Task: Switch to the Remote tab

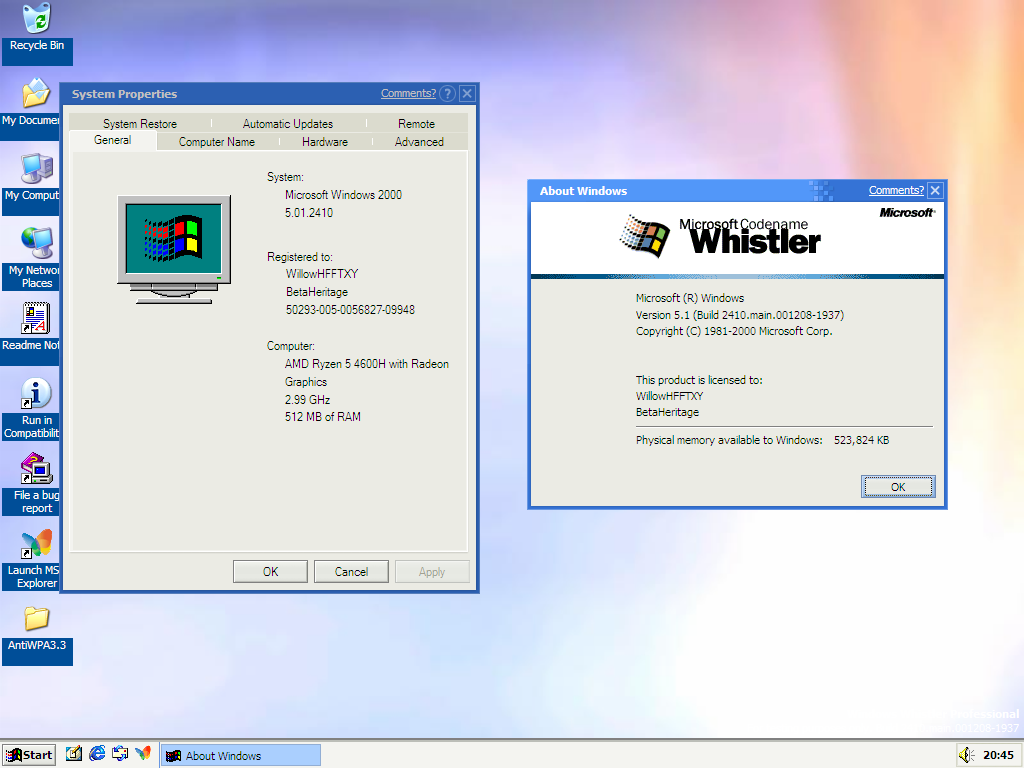Action: click(417, 123)
